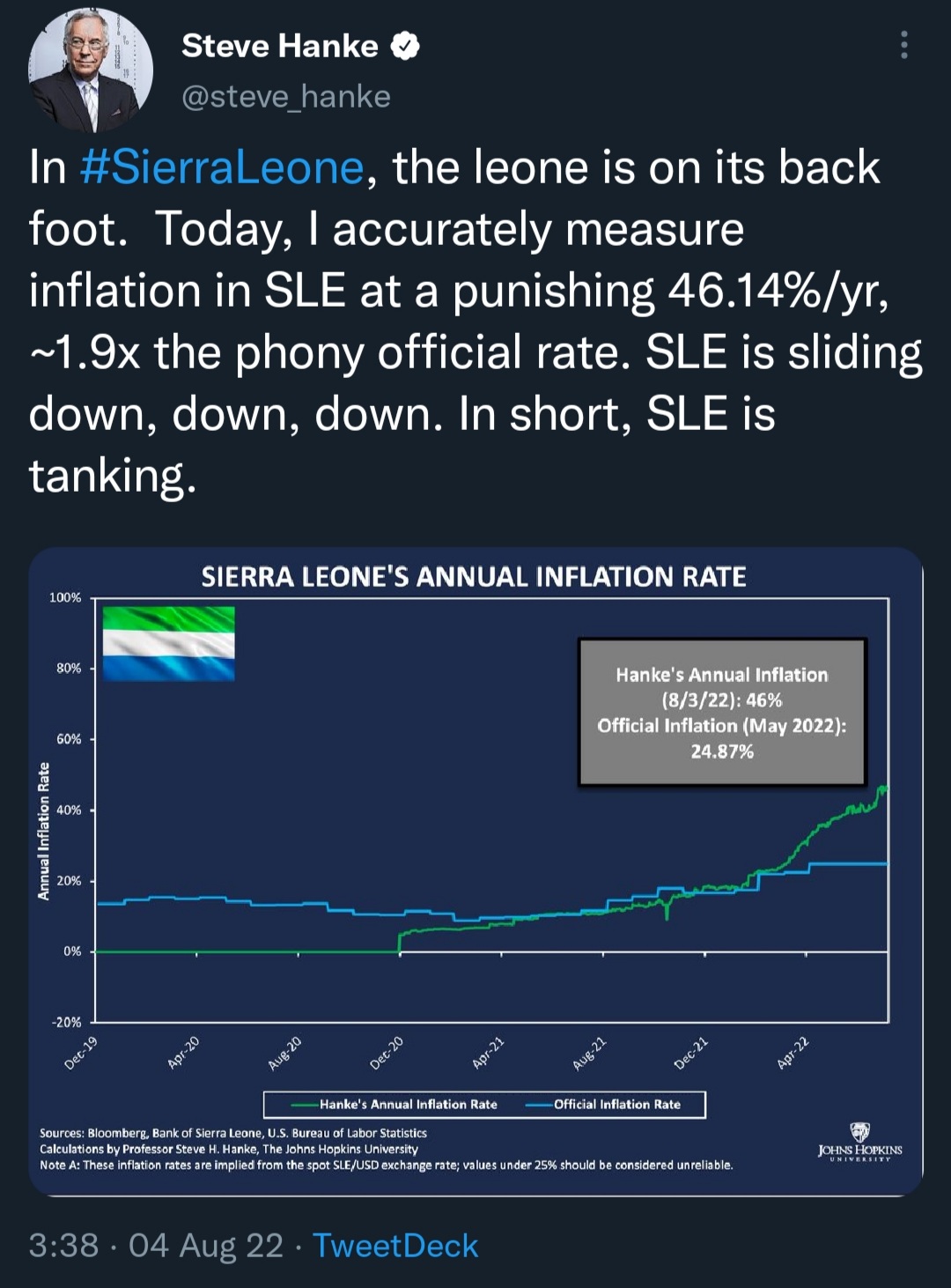Click the TweetDeck source link
This screenshot has height=1288, width=951.
coord(395,1245)
